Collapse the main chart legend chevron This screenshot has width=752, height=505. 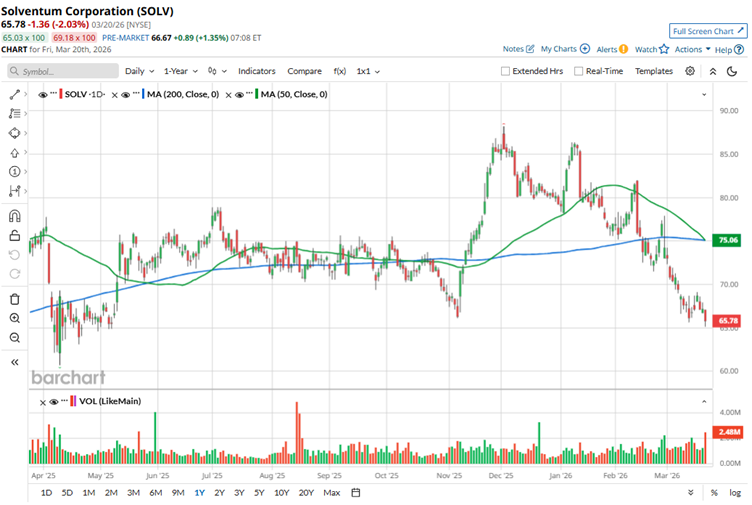704,94
